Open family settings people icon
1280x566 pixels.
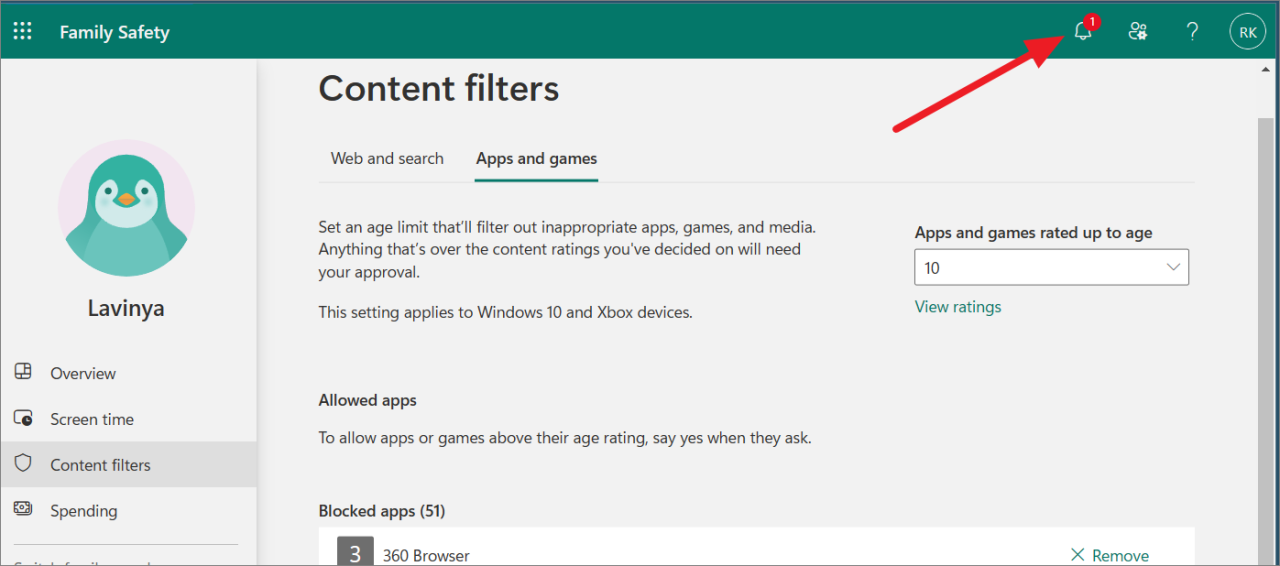[1138, 31]
